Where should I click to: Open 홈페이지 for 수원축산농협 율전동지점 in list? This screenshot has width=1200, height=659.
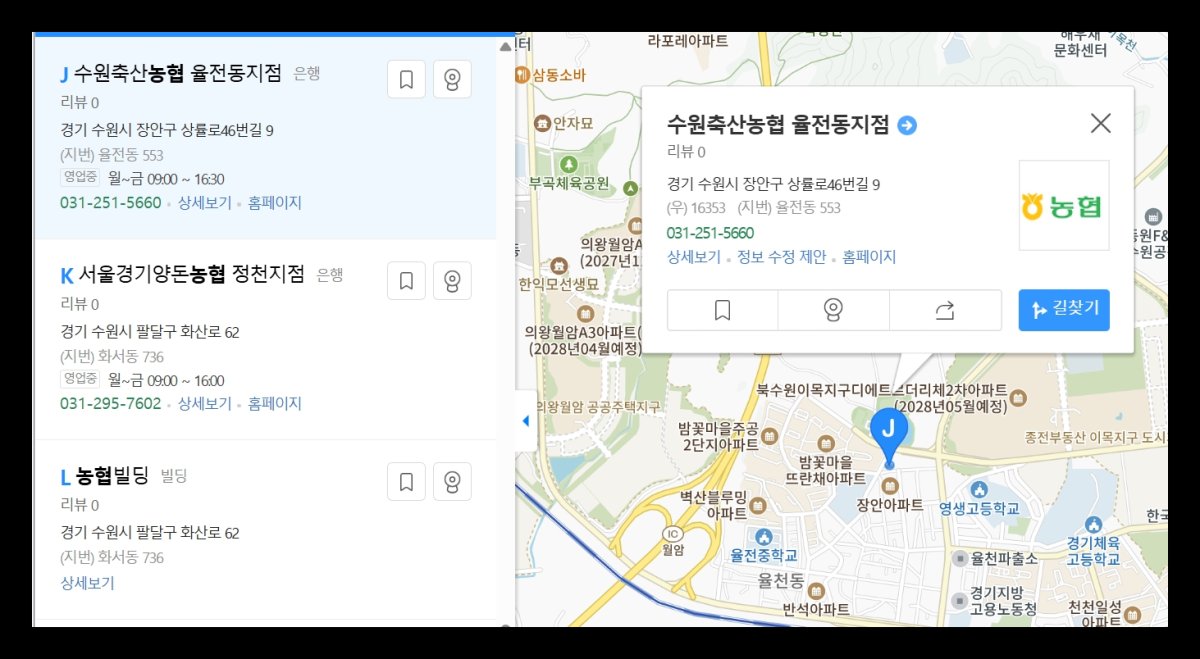pyautogui.click(x=275, y=203)
